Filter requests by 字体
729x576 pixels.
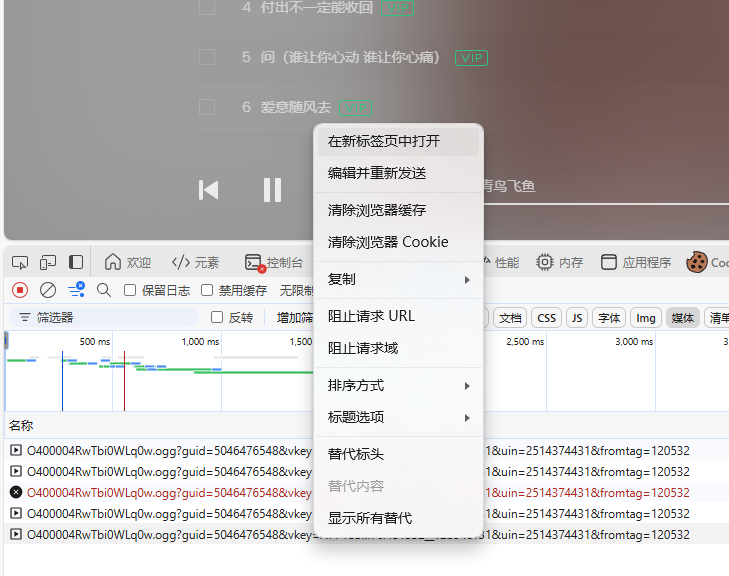click(x=609, y=318)
